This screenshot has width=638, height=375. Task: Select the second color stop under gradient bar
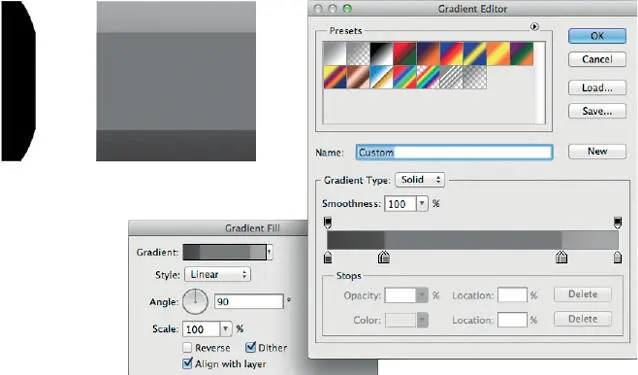point(384,257)
